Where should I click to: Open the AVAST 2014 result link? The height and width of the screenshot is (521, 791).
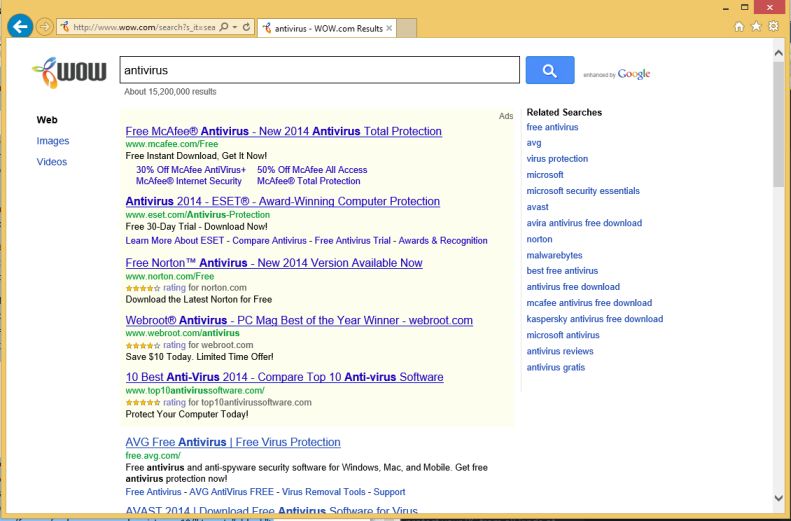coord(271,510)
